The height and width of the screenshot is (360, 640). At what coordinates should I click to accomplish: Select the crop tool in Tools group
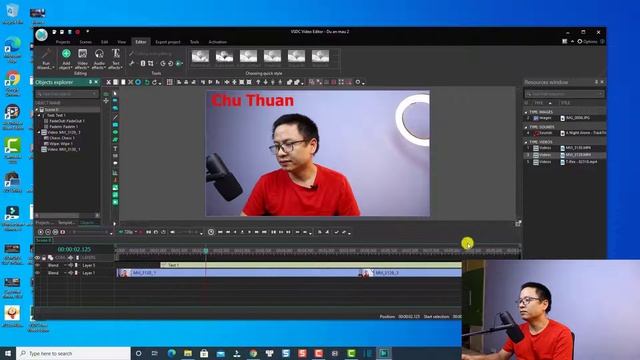pyautogui.click(x=151, y=63)
